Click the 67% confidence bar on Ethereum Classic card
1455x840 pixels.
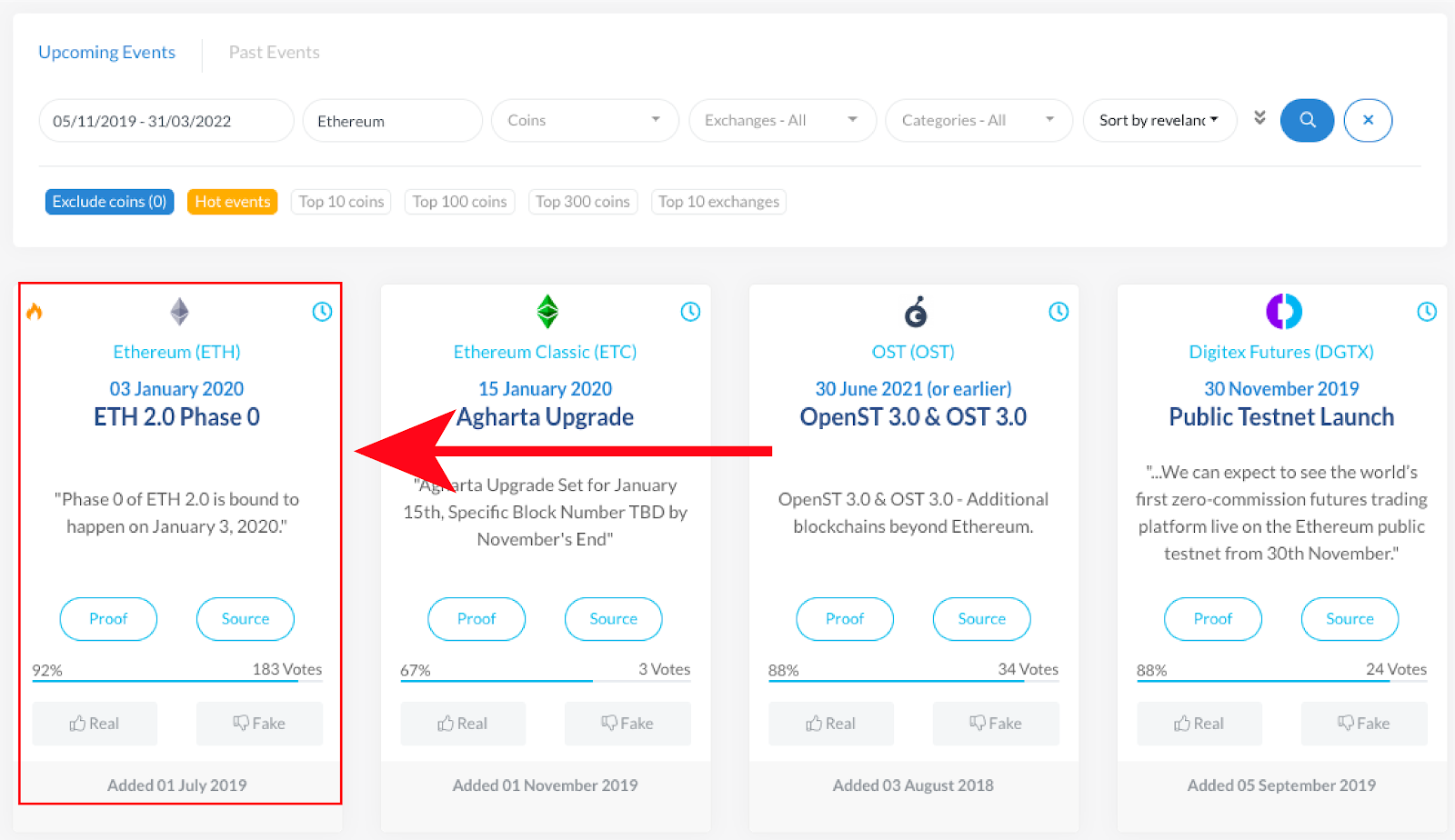point(546,680)
